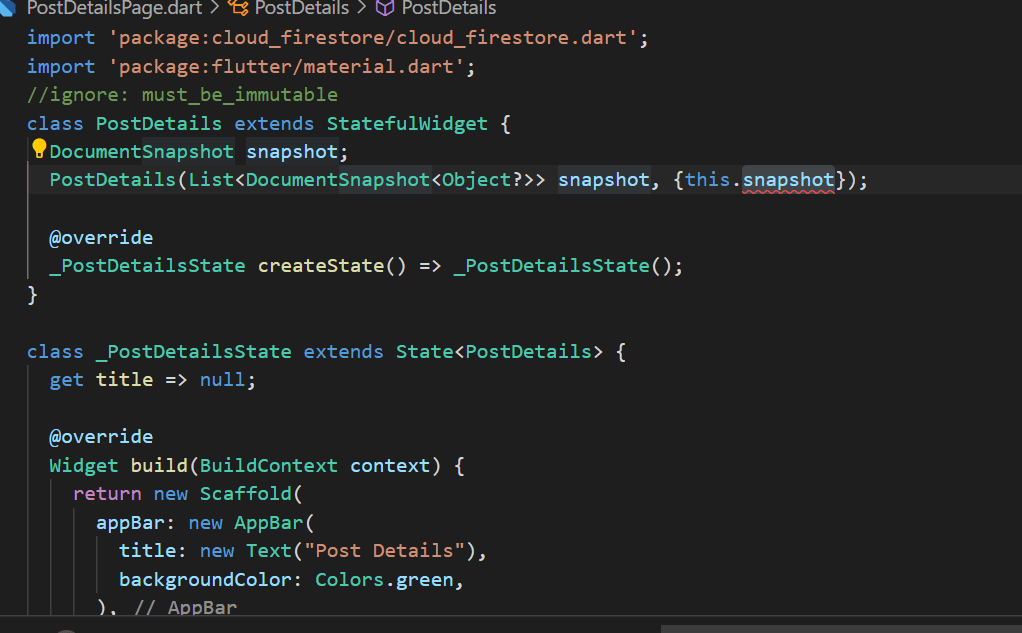Click the snapshot field name after DocumentSnapshot

pos(292,152)
